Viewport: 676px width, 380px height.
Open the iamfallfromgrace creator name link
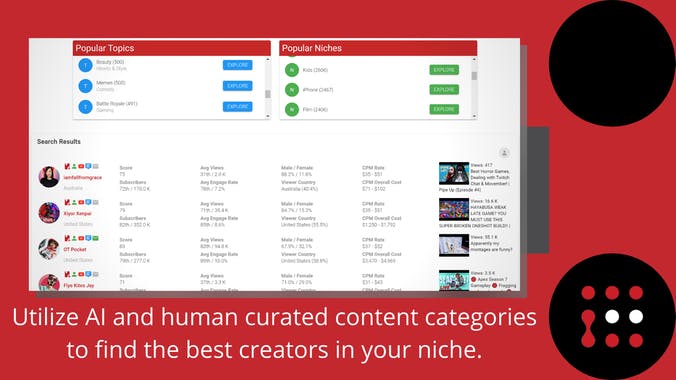click(83, 177)
